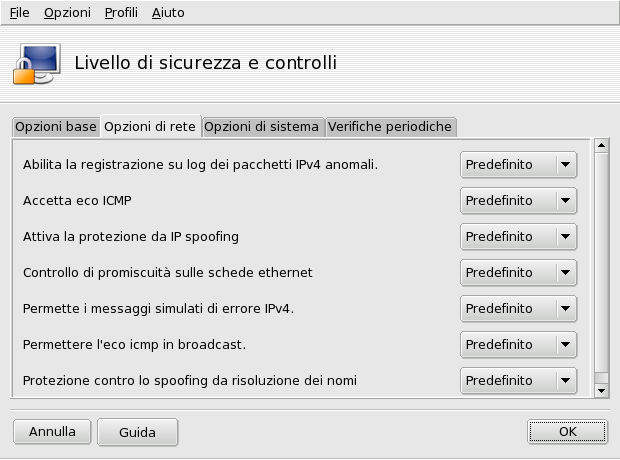Switch to the Opzioni di sistema tab
620x460 pixels.
[262, 127]
